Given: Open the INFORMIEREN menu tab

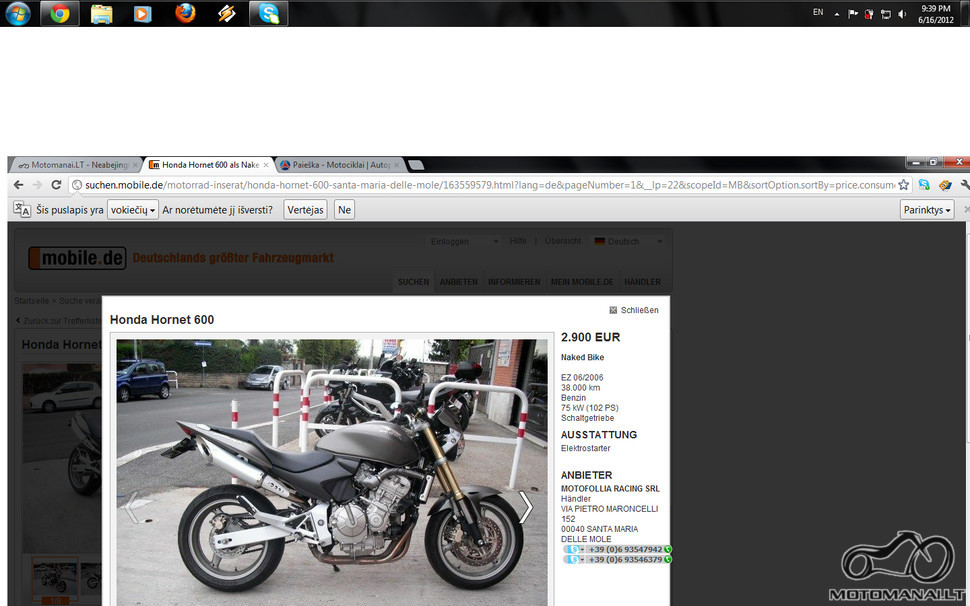Looking at the screenshot, I should point(514,282).
